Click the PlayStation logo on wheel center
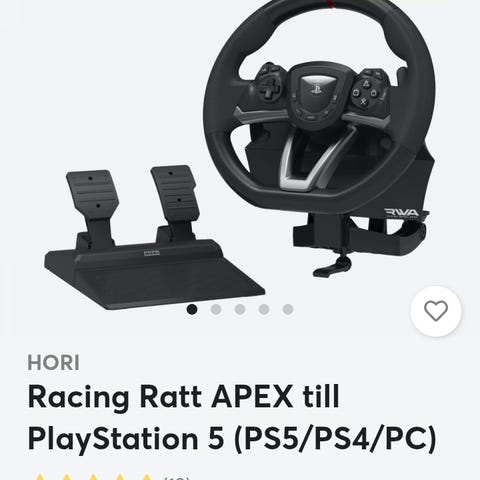Screen dimensions: 480x480 pyautogui.click(x=315, y=90)
